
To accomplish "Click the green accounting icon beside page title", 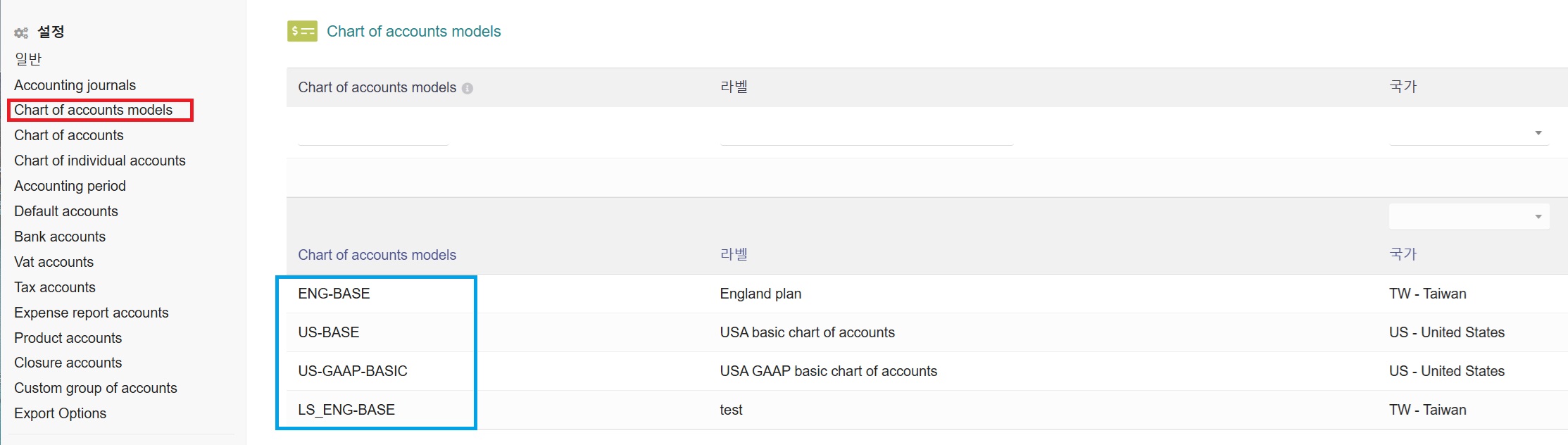I will (x=302, y=31).
